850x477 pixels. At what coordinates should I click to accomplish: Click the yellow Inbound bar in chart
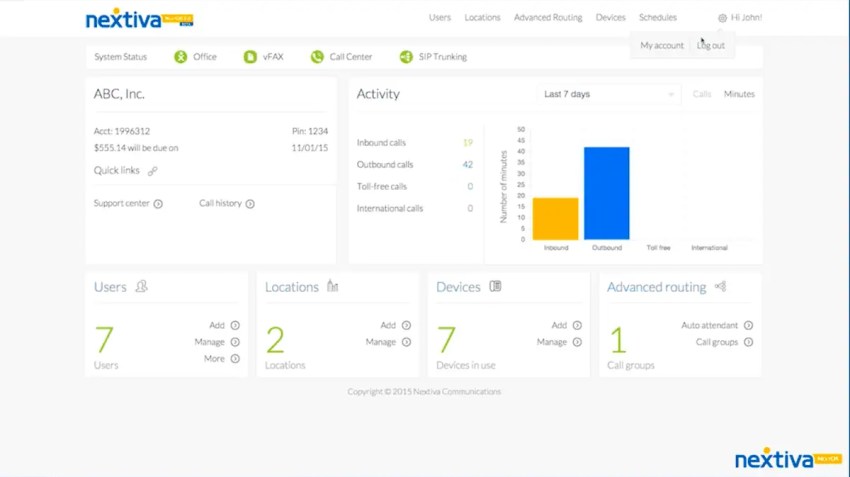[x=555, y=218]
